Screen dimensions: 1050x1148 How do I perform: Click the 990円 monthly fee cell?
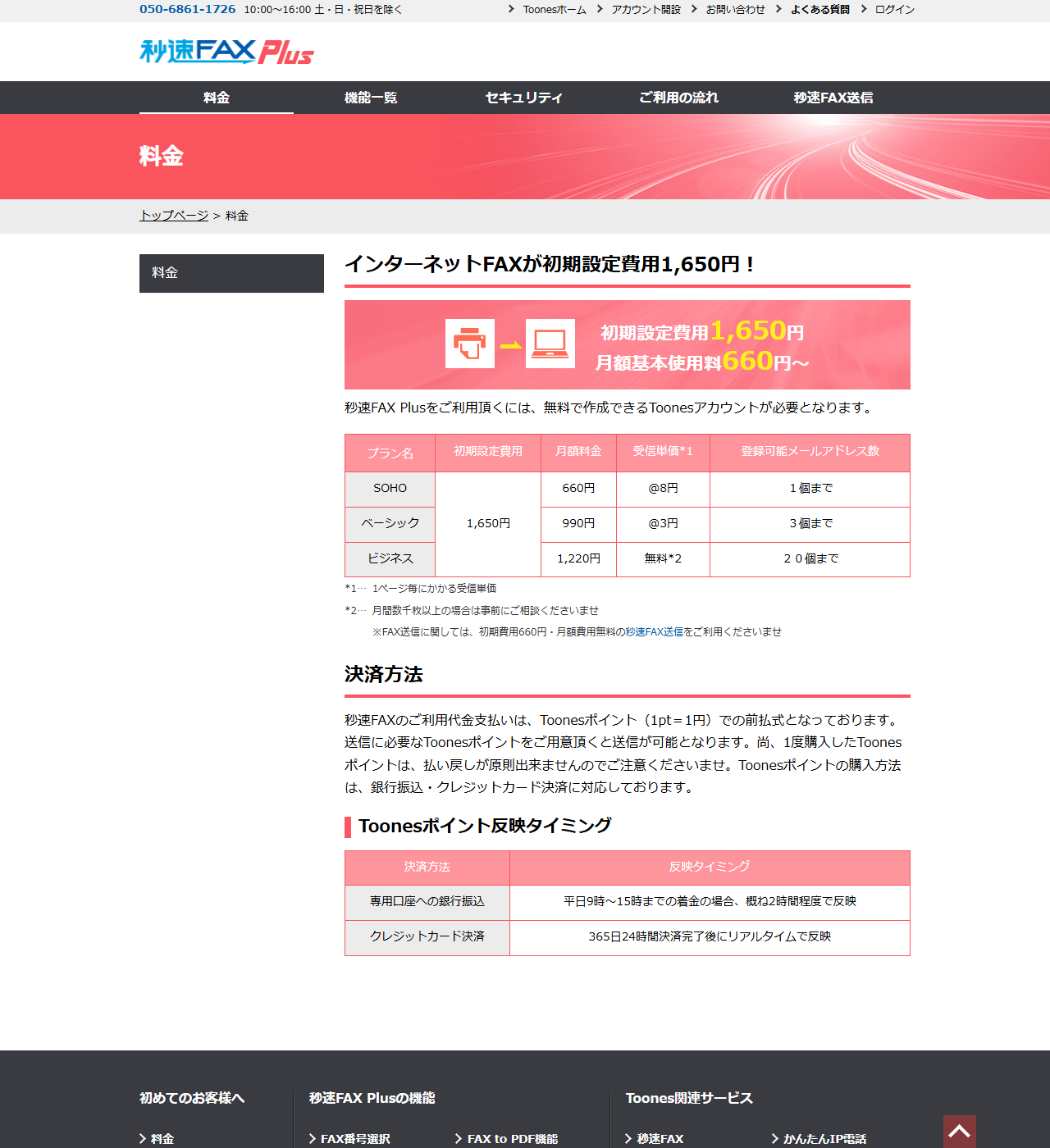pos(578,524)
